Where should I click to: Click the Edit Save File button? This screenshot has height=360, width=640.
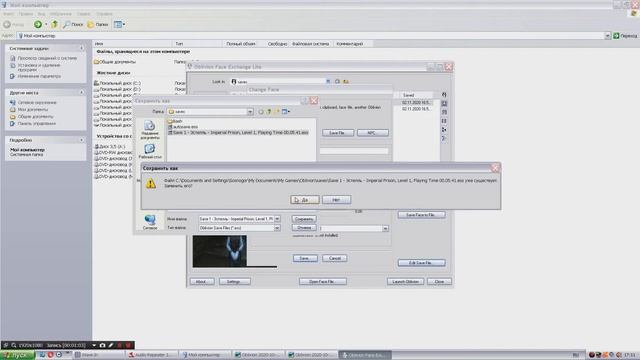(422, 262)
